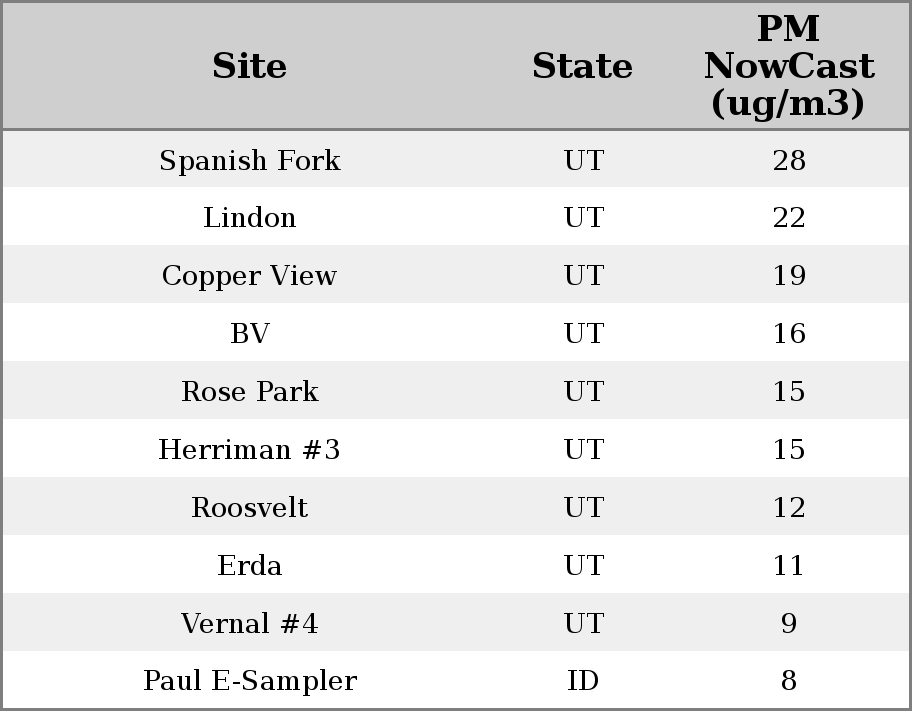Image resolution: width=912 pixels, height=711 pixels.
Task: Select Copper View's PM value 19
Action: coord(788,276)
